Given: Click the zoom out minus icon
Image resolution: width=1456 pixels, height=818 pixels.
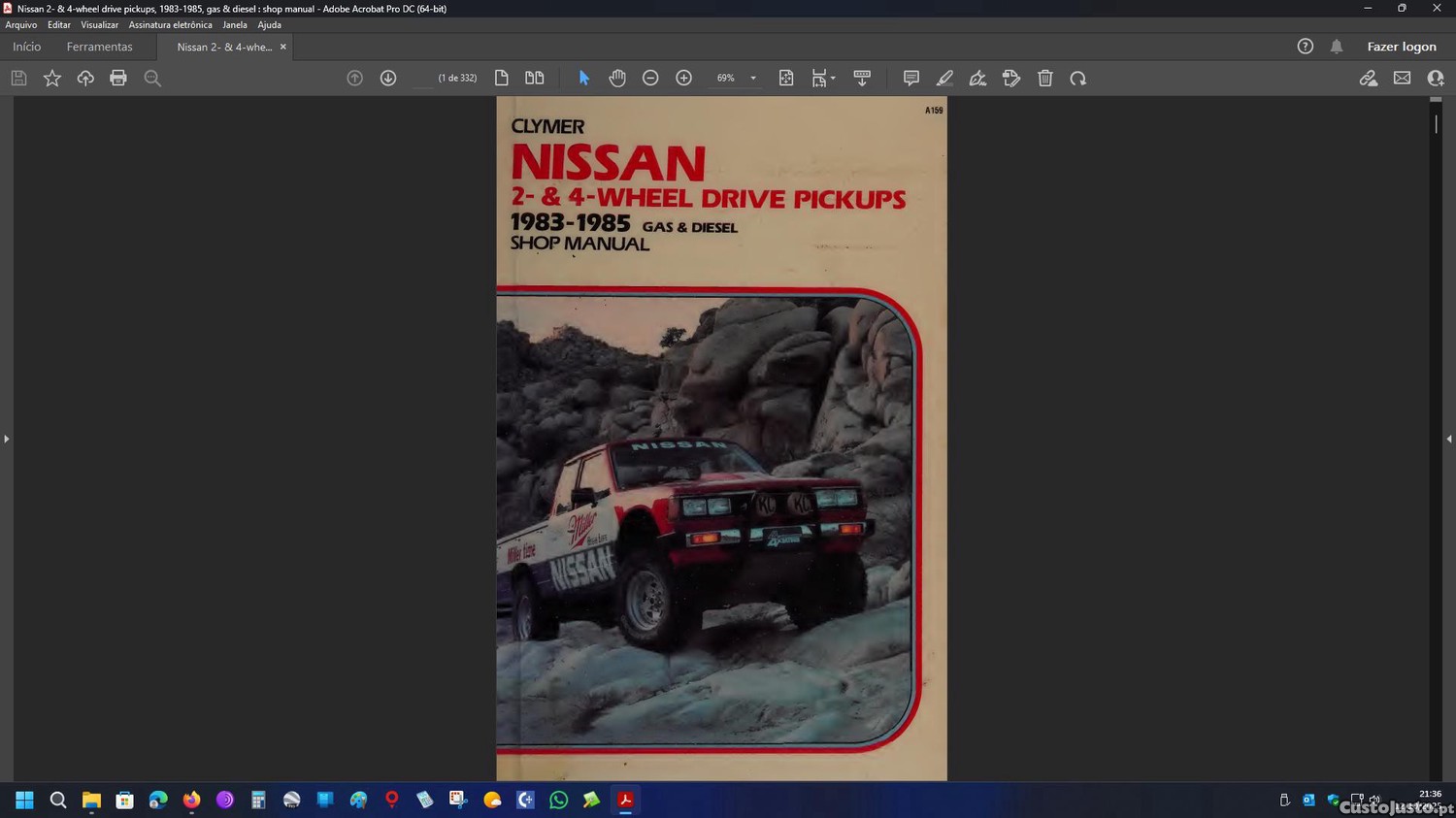Looking at the screenshot, I should pos(650,78).
